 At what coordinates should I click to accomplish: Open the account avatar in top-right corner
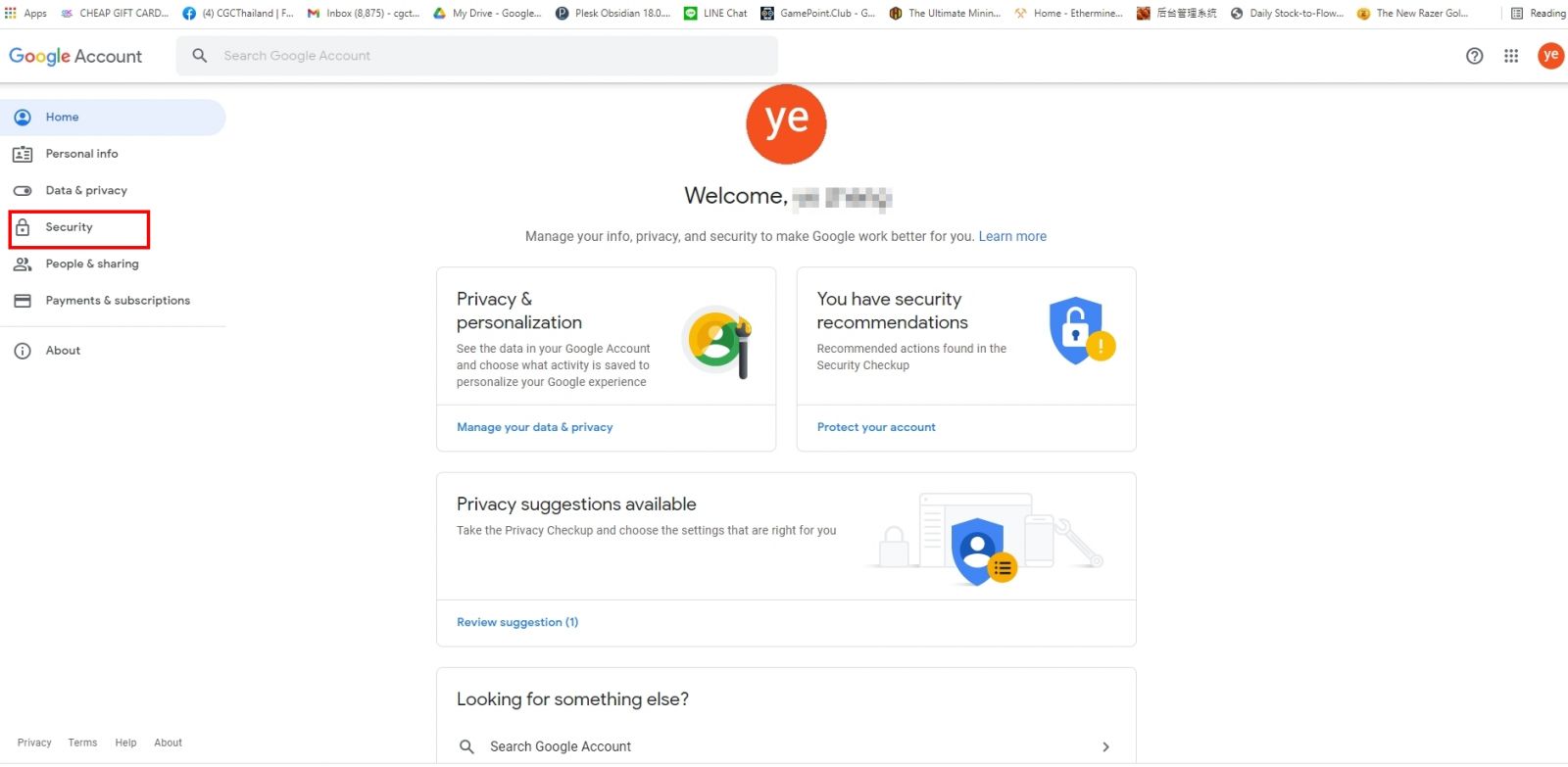click(1550, 56)
